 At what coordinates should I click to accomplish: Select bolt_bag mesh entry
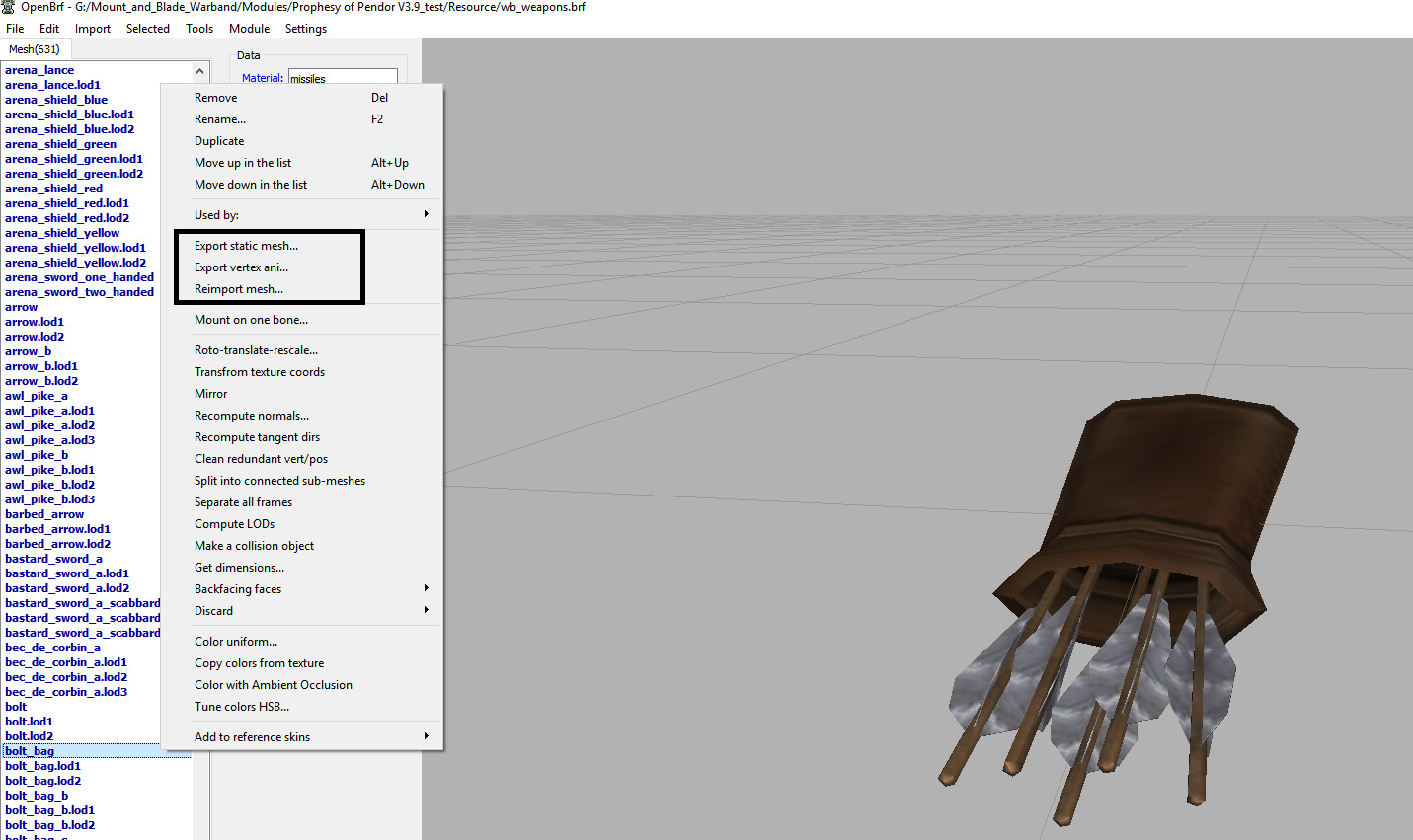tap(30, 751)
